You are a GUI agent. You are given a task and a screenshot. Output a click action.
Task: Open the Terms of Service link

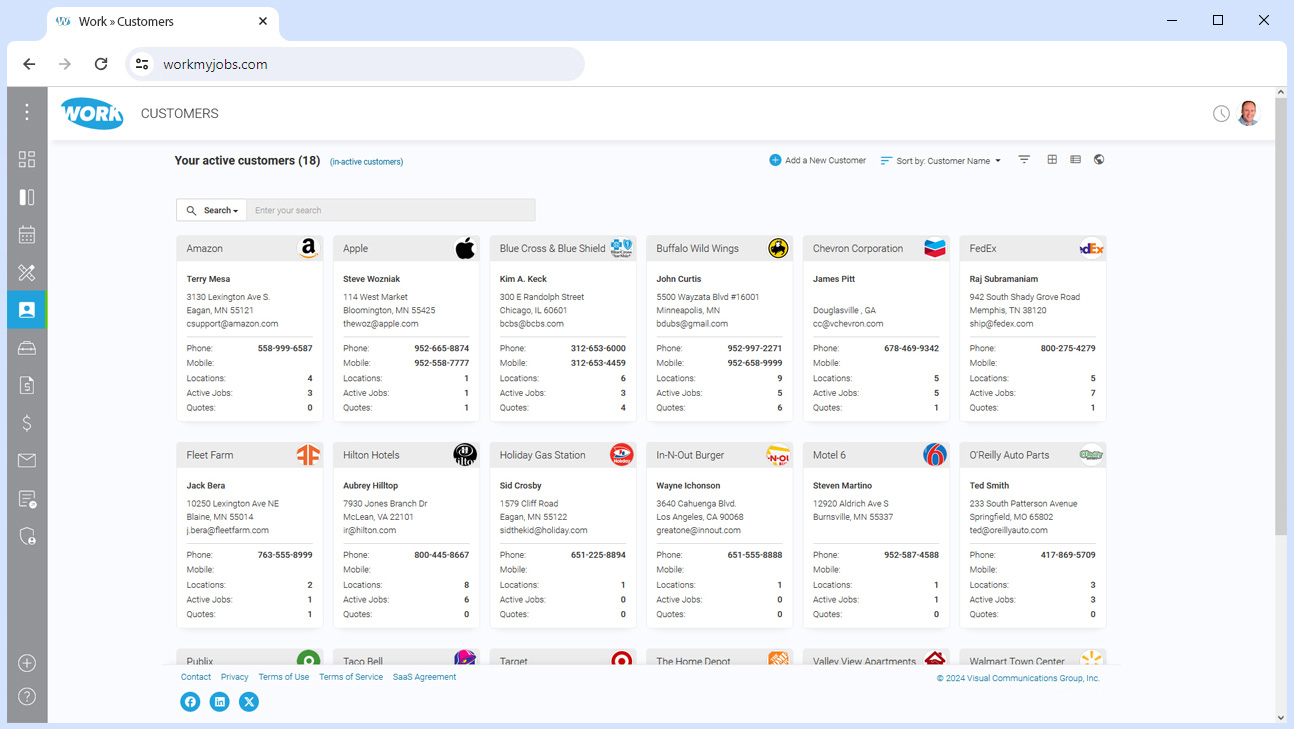351,677
